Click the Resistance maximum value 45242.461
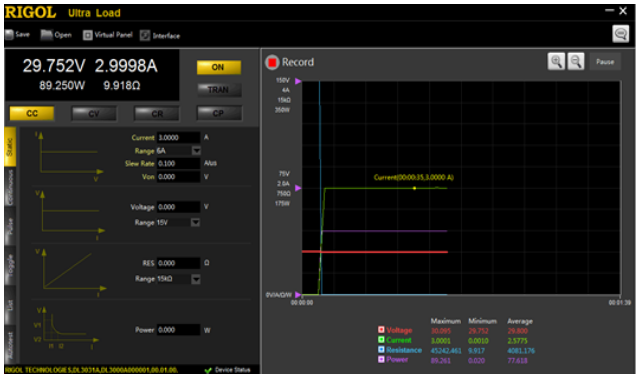Screen dimensions: 641x379 (446, 350)
